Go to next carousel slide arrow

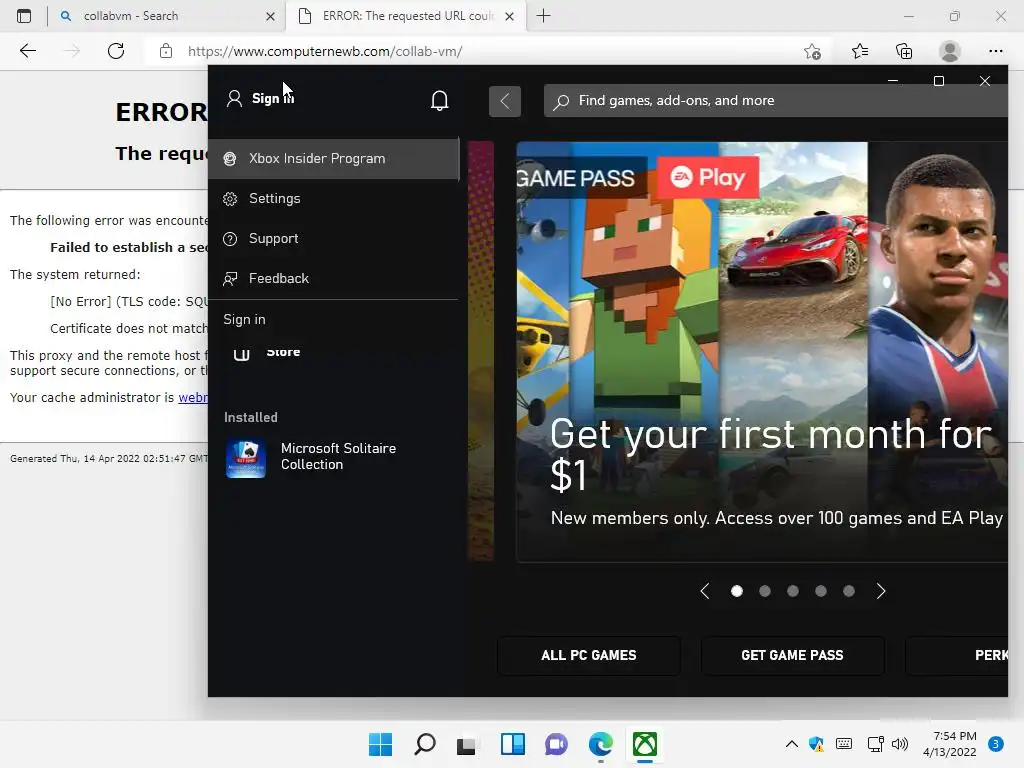pyautogui.click(x=881, y=591)
